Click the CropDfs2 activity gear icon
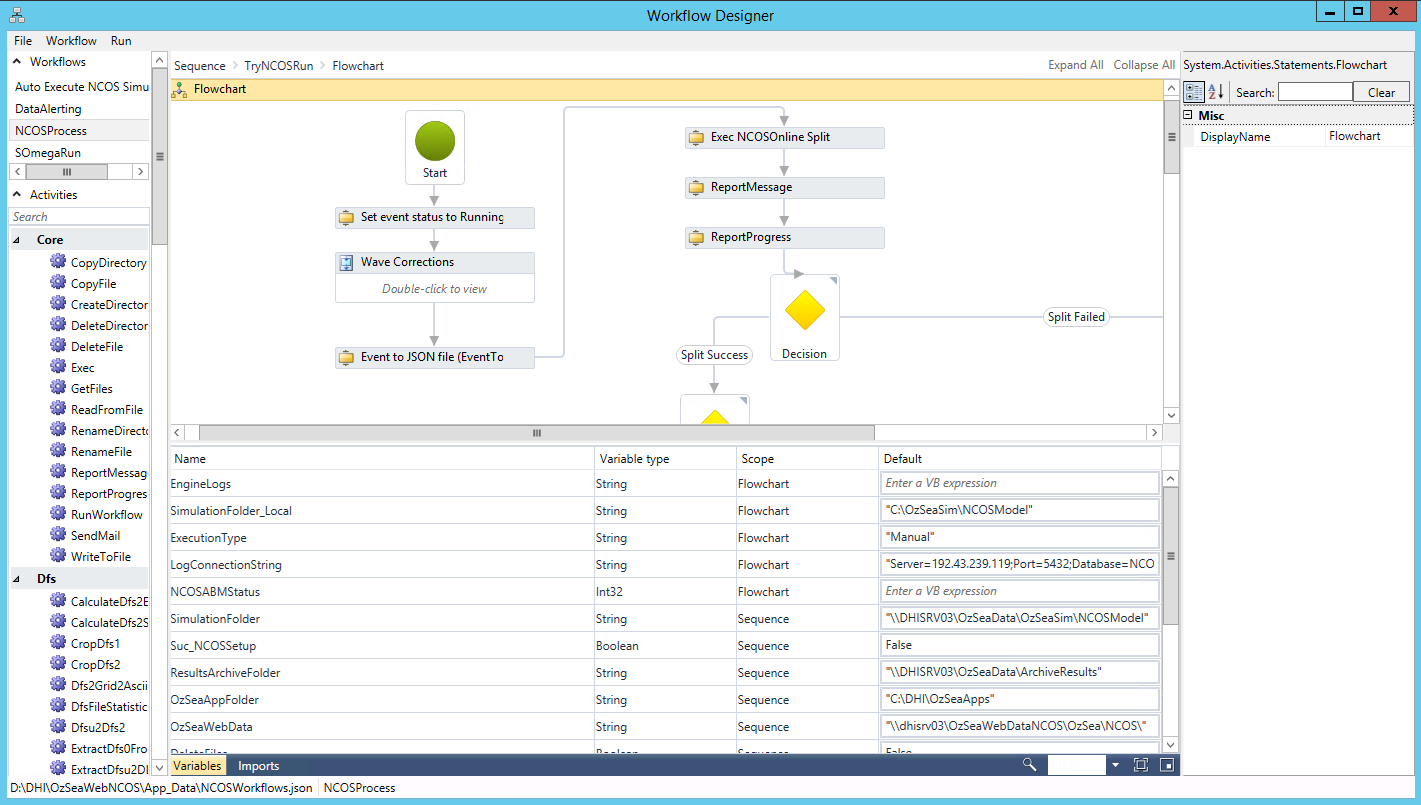Screen dimensions: 1421x805 58,664
